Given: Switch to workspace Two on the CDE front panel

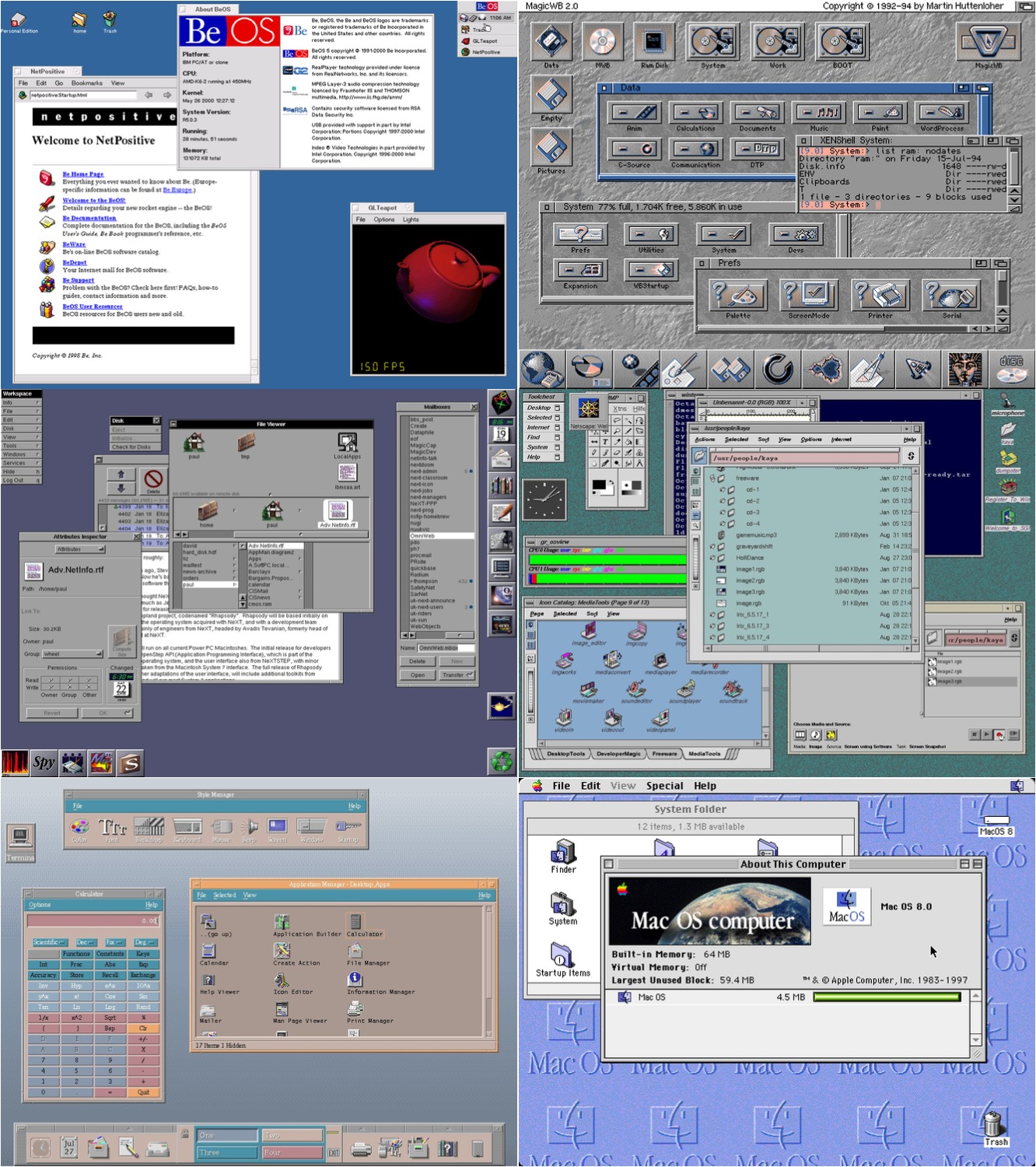Looking at the screenshot, I should 292,1136.
